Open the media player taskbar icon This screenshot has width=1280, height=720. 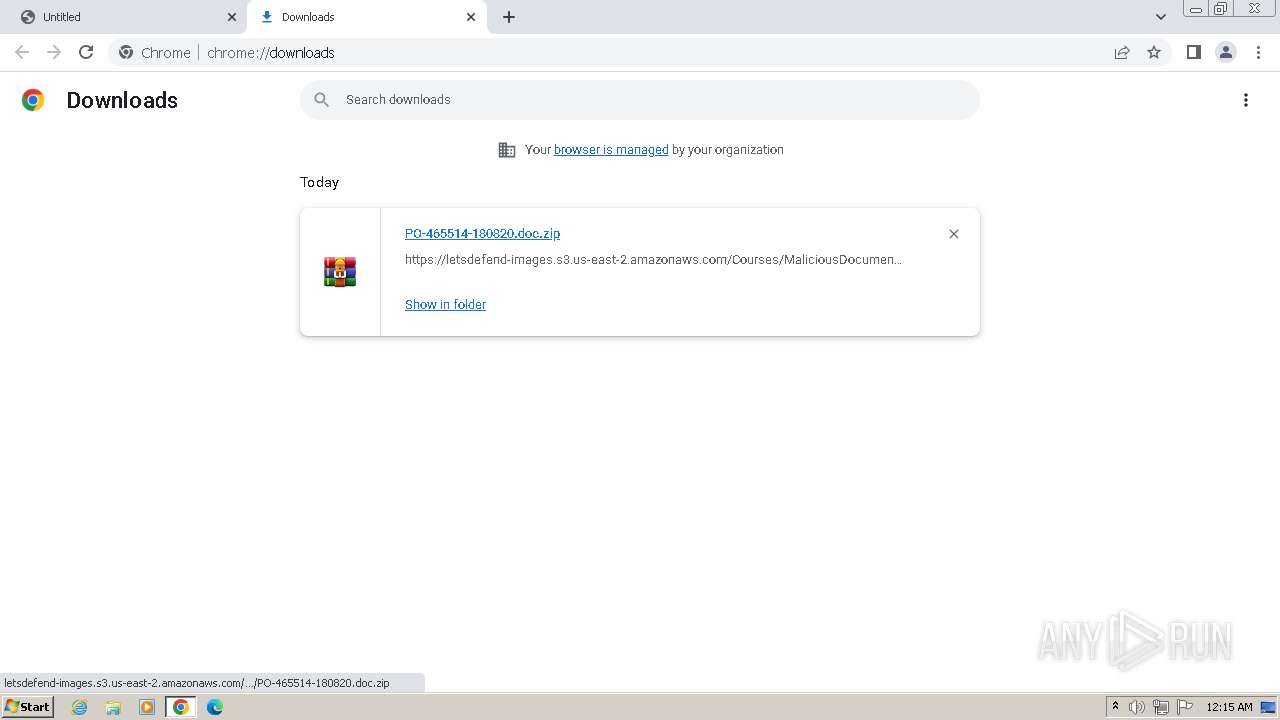[x=147, y=707]
